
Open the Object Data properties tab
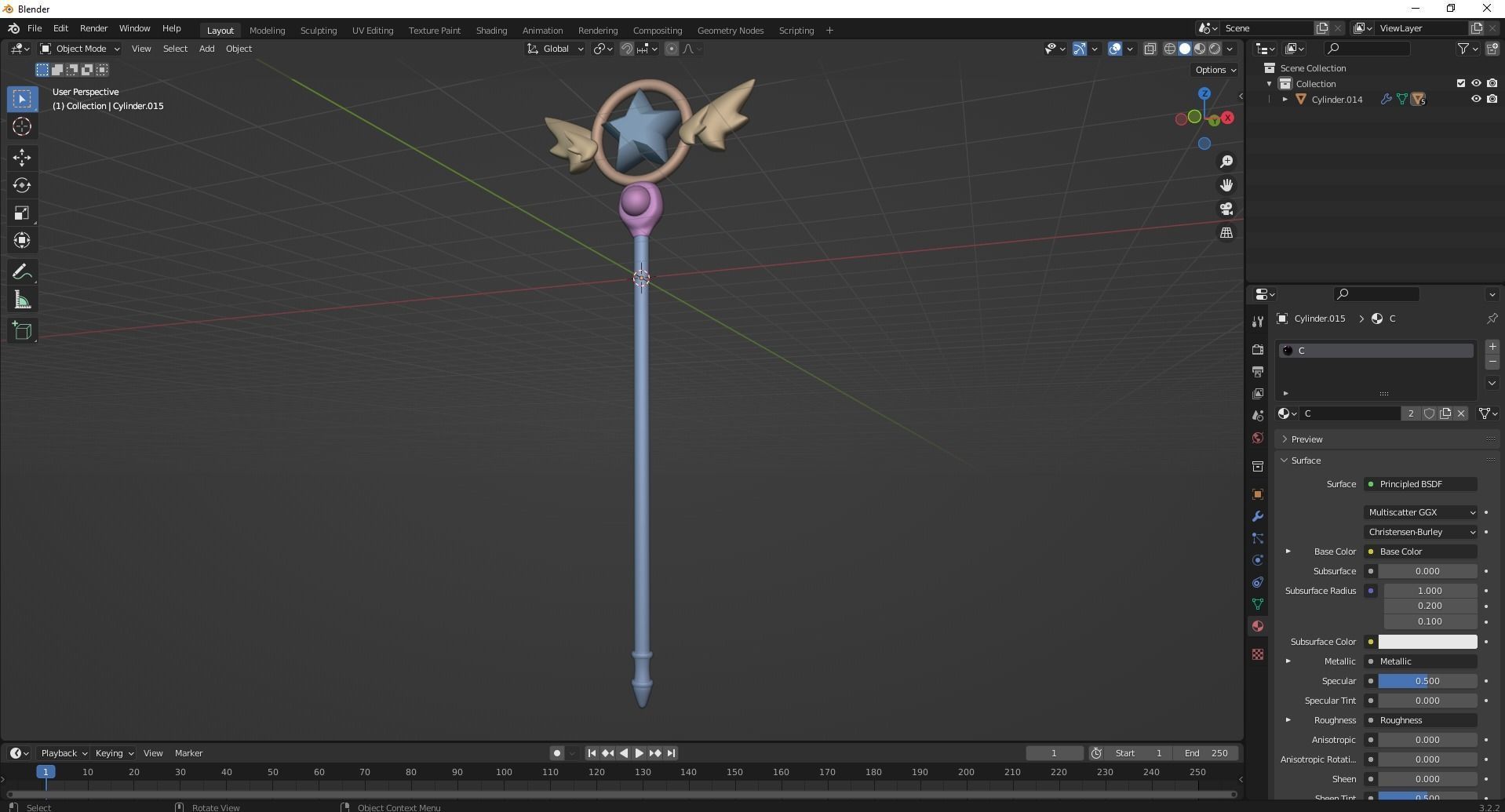(x=1258, y=604)
